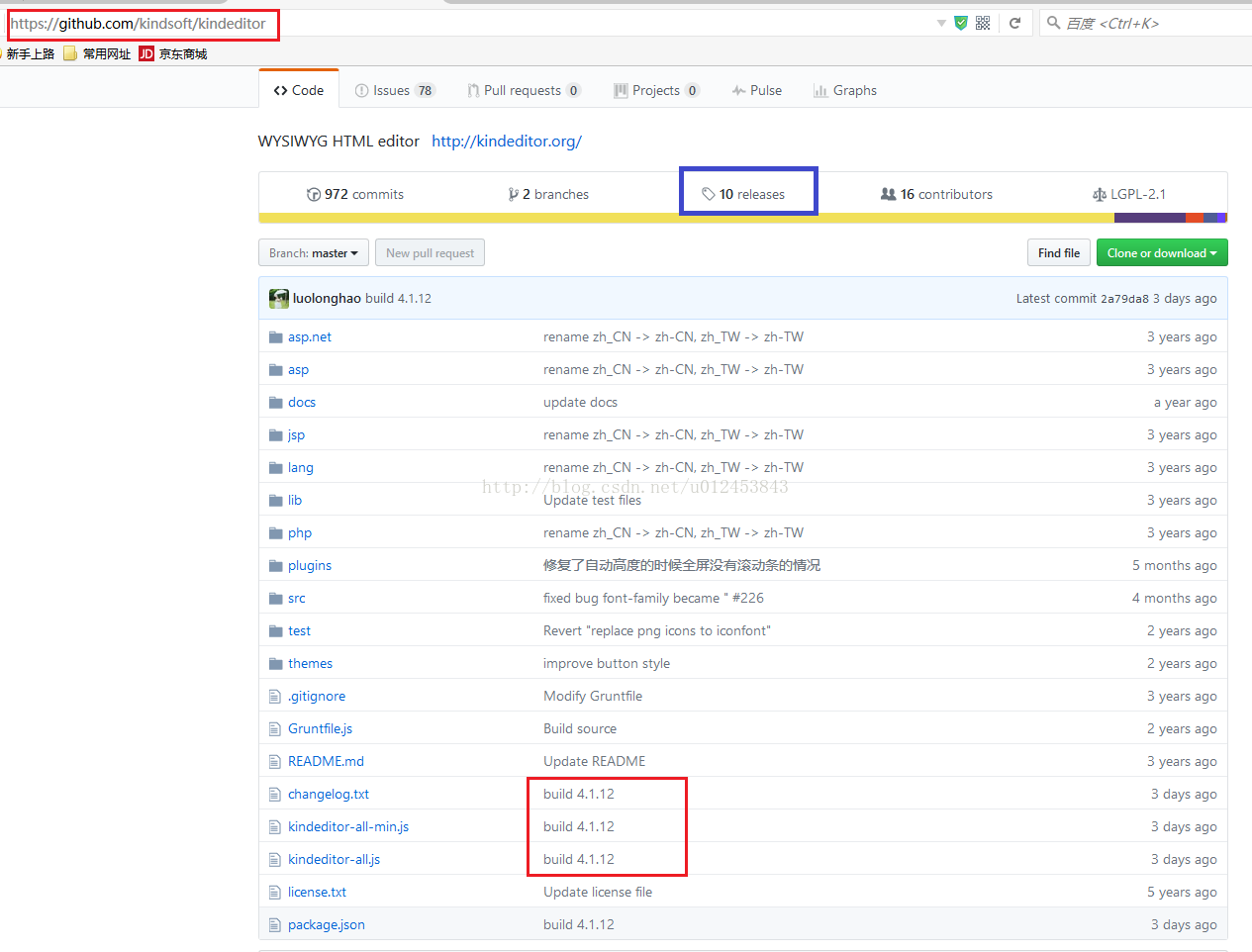
Task: Click the Find file button
Action: (x=1059, y=252)
